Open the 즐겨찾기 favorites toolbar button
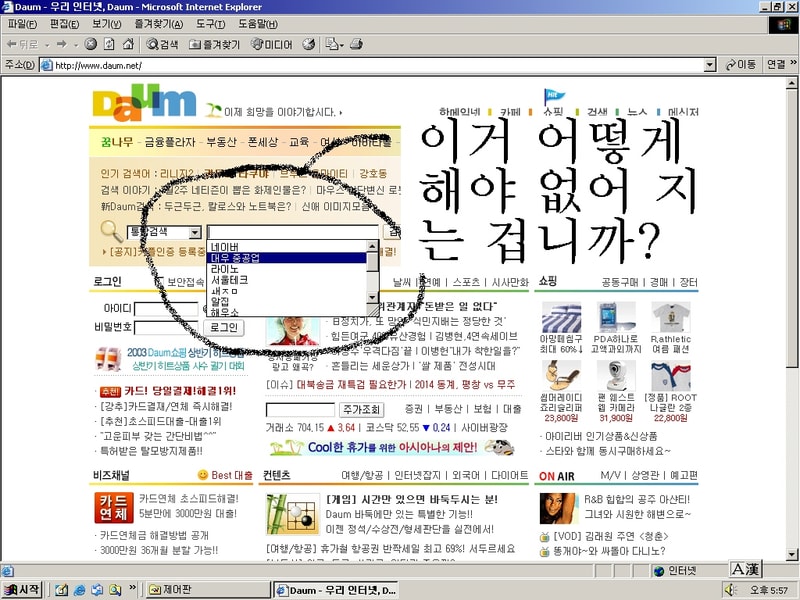 214,44
